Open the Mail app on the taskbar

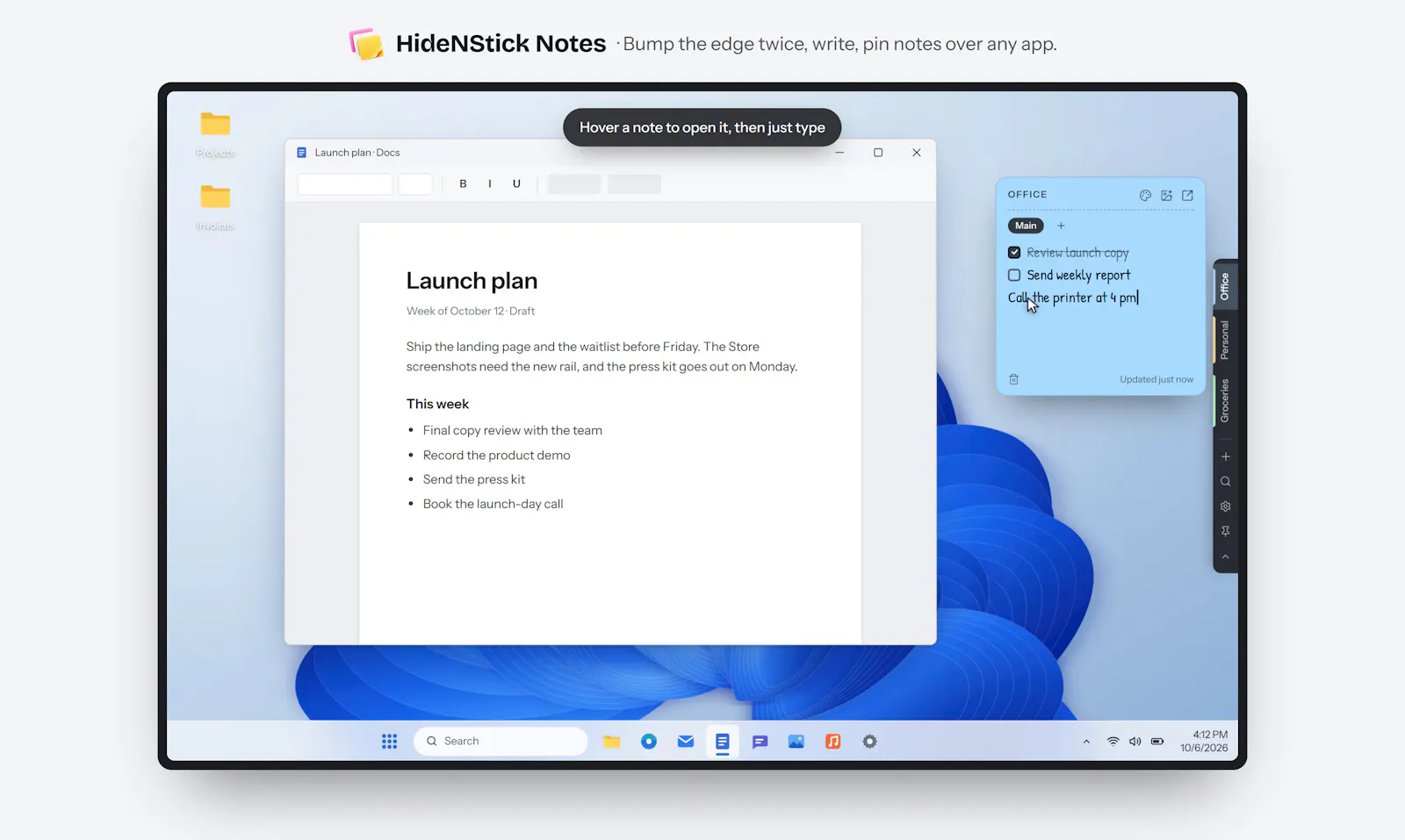coord(686,742)
